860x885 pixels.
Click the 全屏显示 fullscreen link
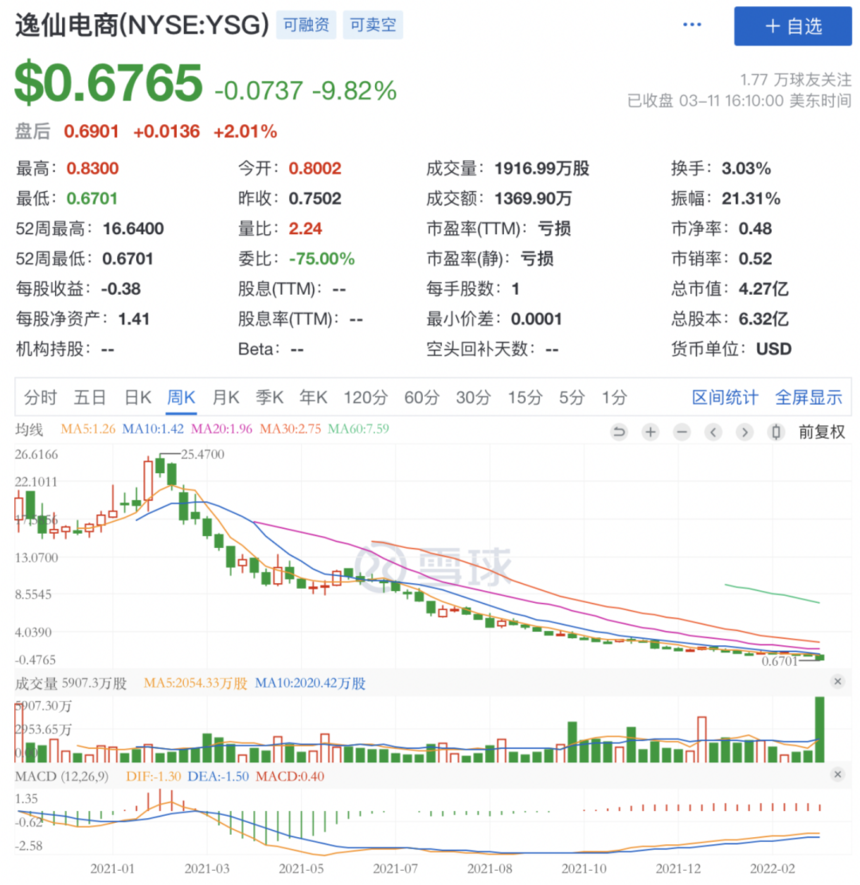pyautogui.click(x=809, y=397)
